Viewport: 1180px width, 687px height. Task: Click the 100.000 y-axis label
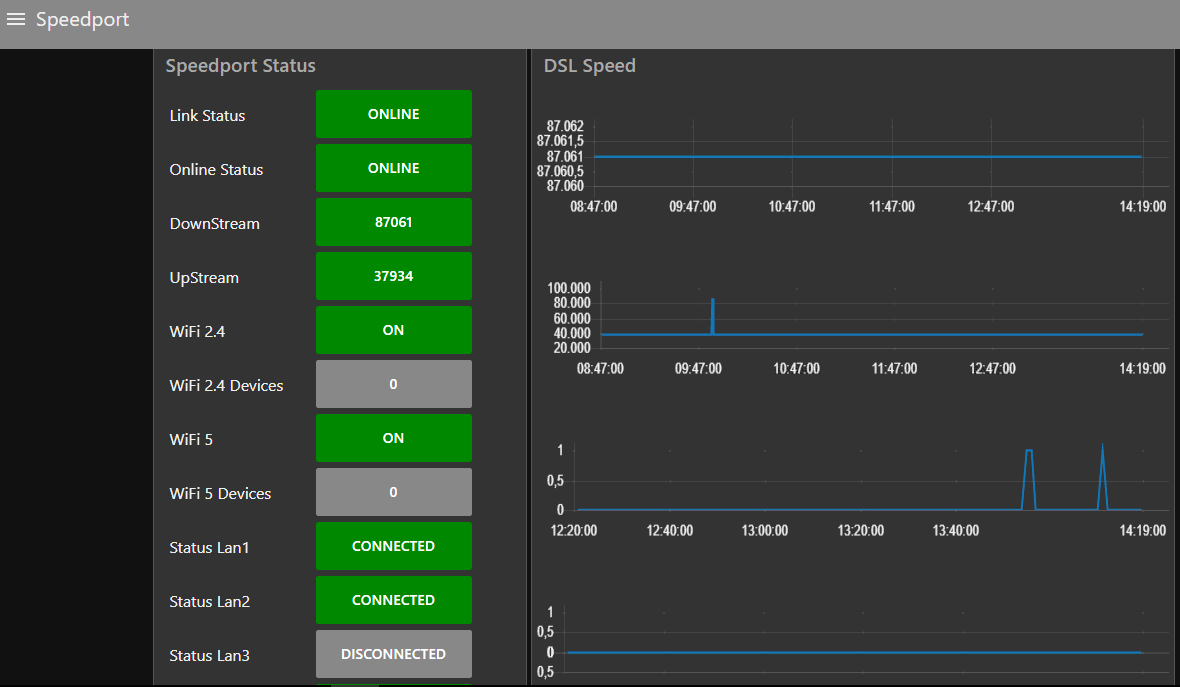point(569,288)
